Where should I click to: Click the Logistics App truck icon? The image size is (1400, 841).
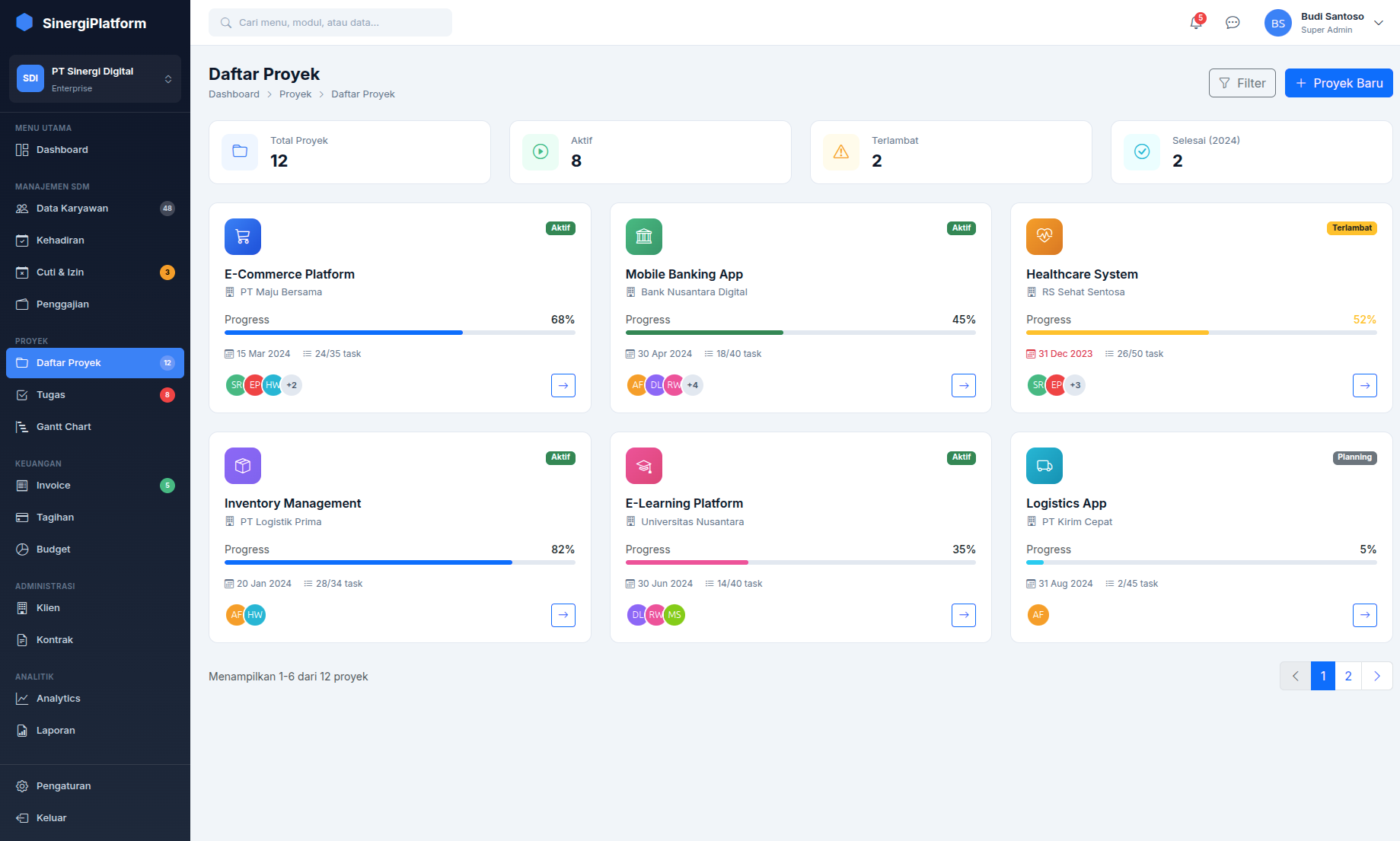[x=1044, y=466]
